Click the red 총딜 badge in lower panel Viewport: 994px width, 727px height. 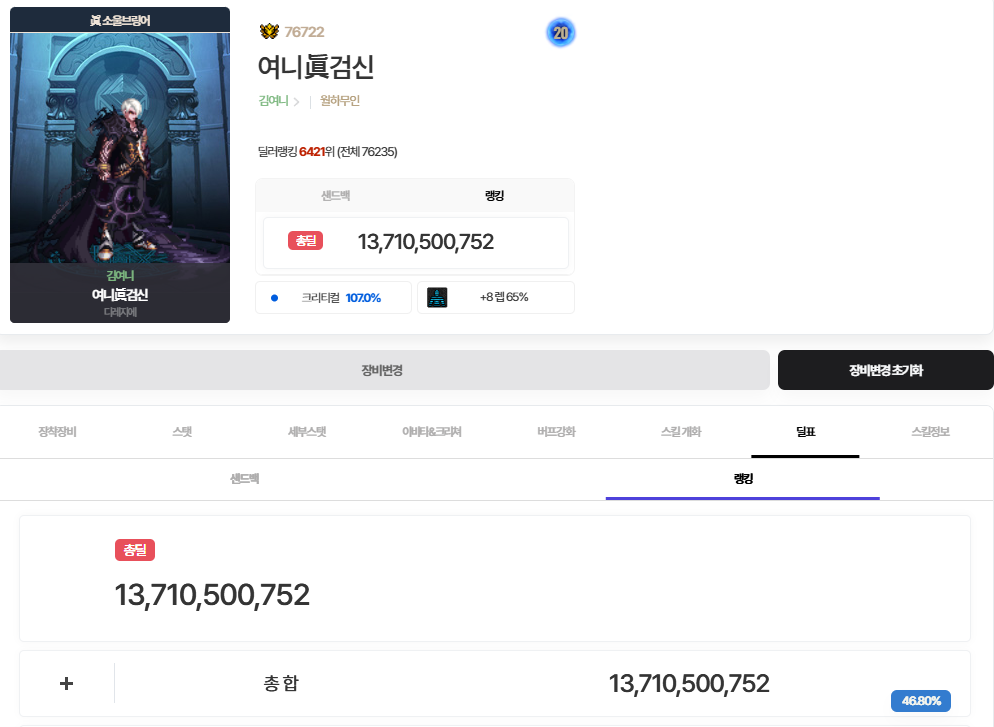[135, 550]
